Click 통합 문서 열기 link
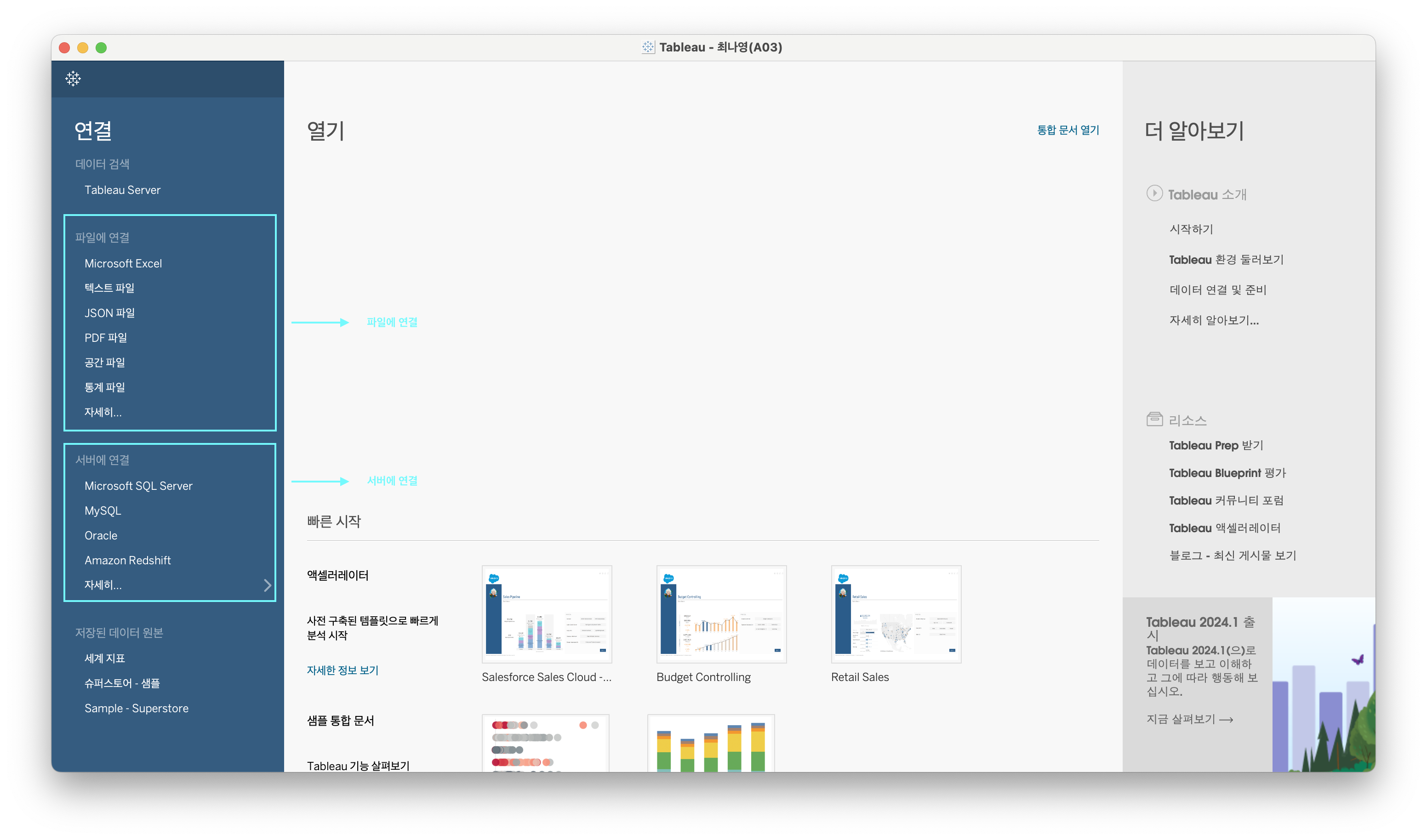 click(x=1067, y=130)
